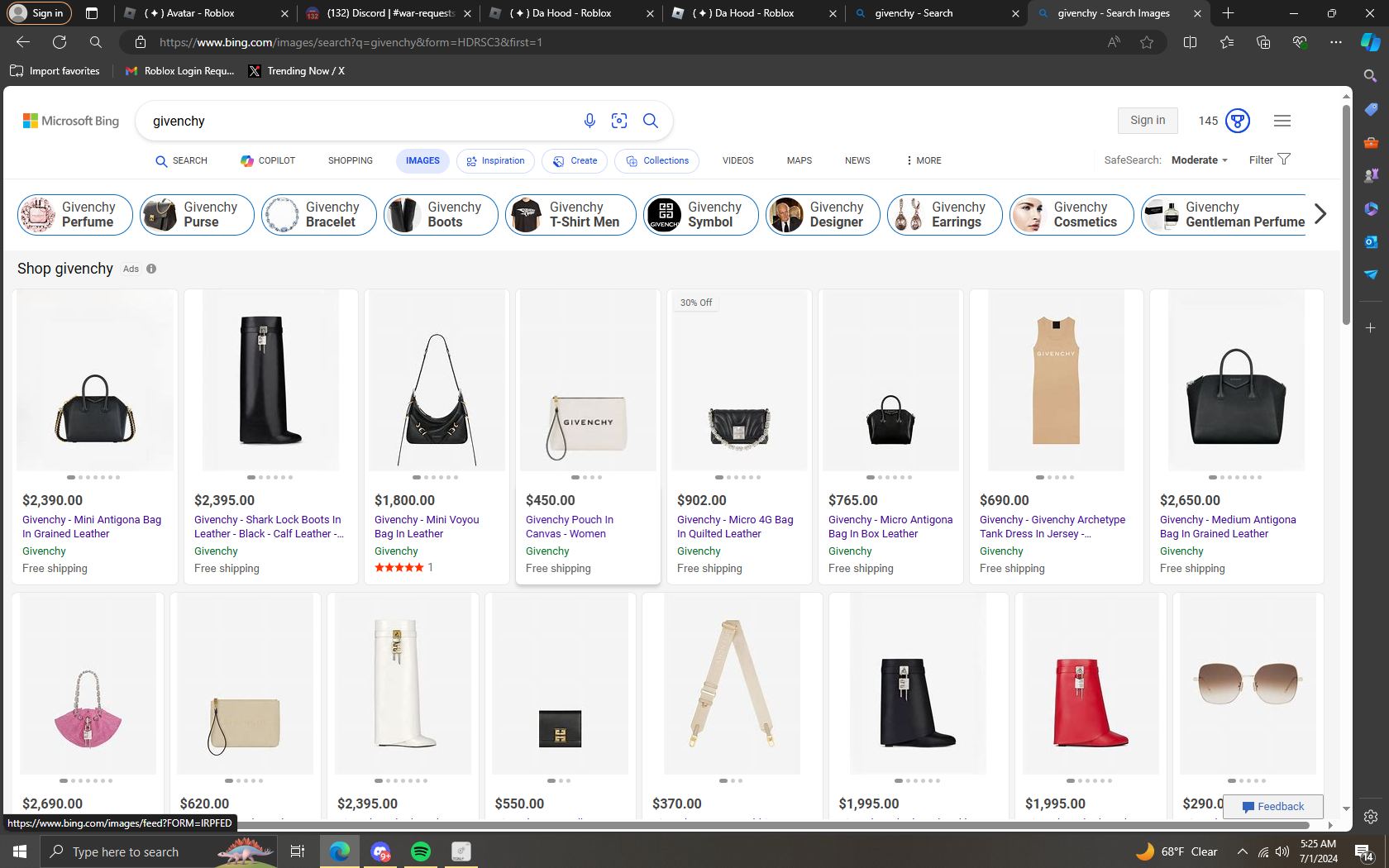Select the VIDEOS search tab
The height and width of the screenshot is (868, 1389).
(738, 161)
